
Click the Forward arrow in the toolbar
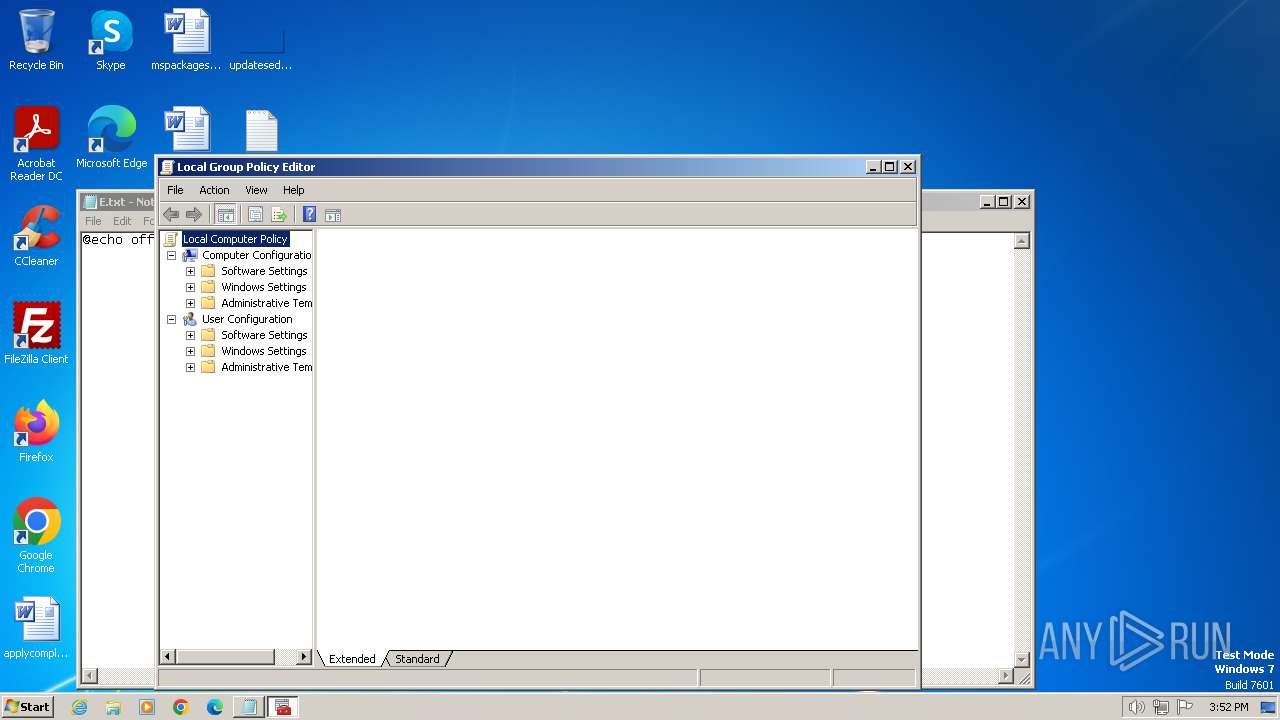point(194,214)
